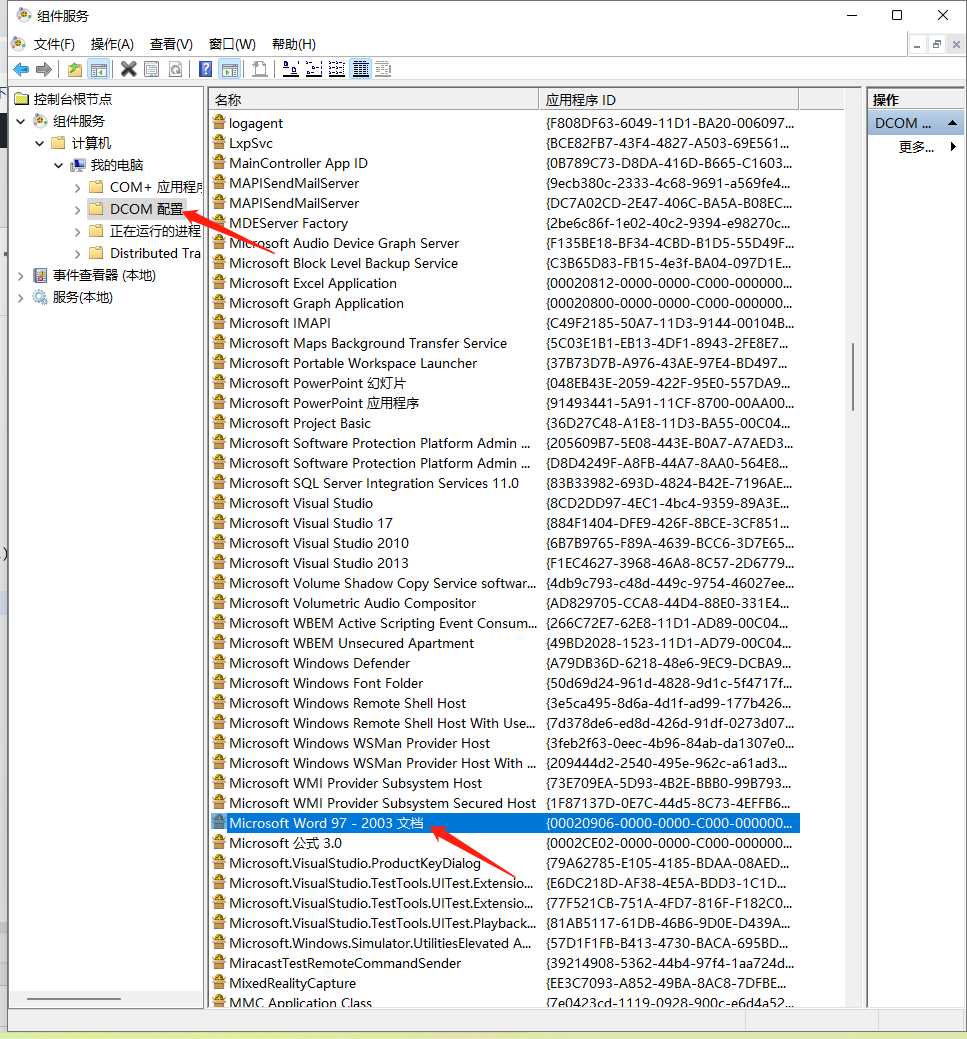Click the package icon beside Microsoft Excel Application
This screenshot has height=1039, width=967.
pos(219,283)
